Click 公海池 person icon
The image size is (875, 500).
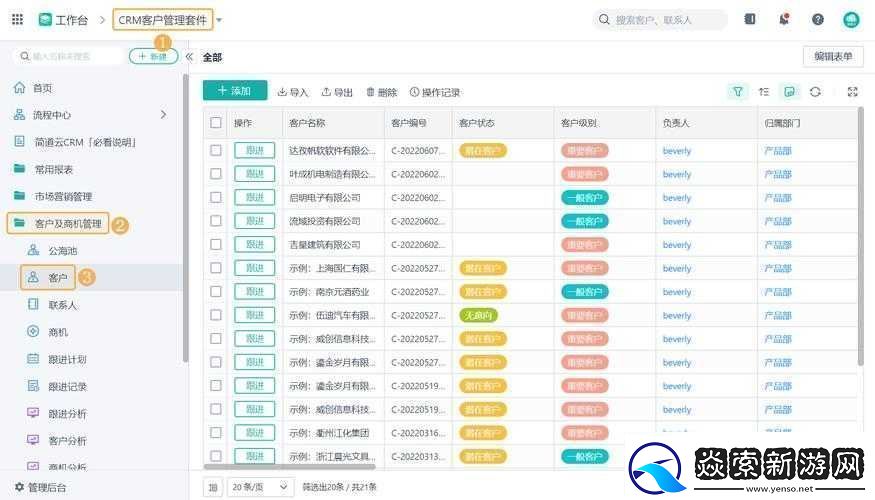pos(33,250)
